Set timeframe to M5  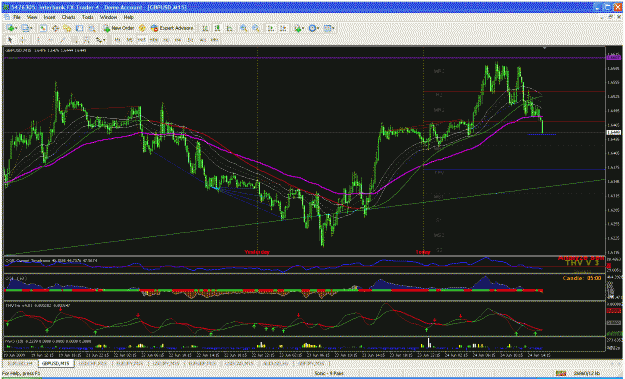[x=130, y=40]
